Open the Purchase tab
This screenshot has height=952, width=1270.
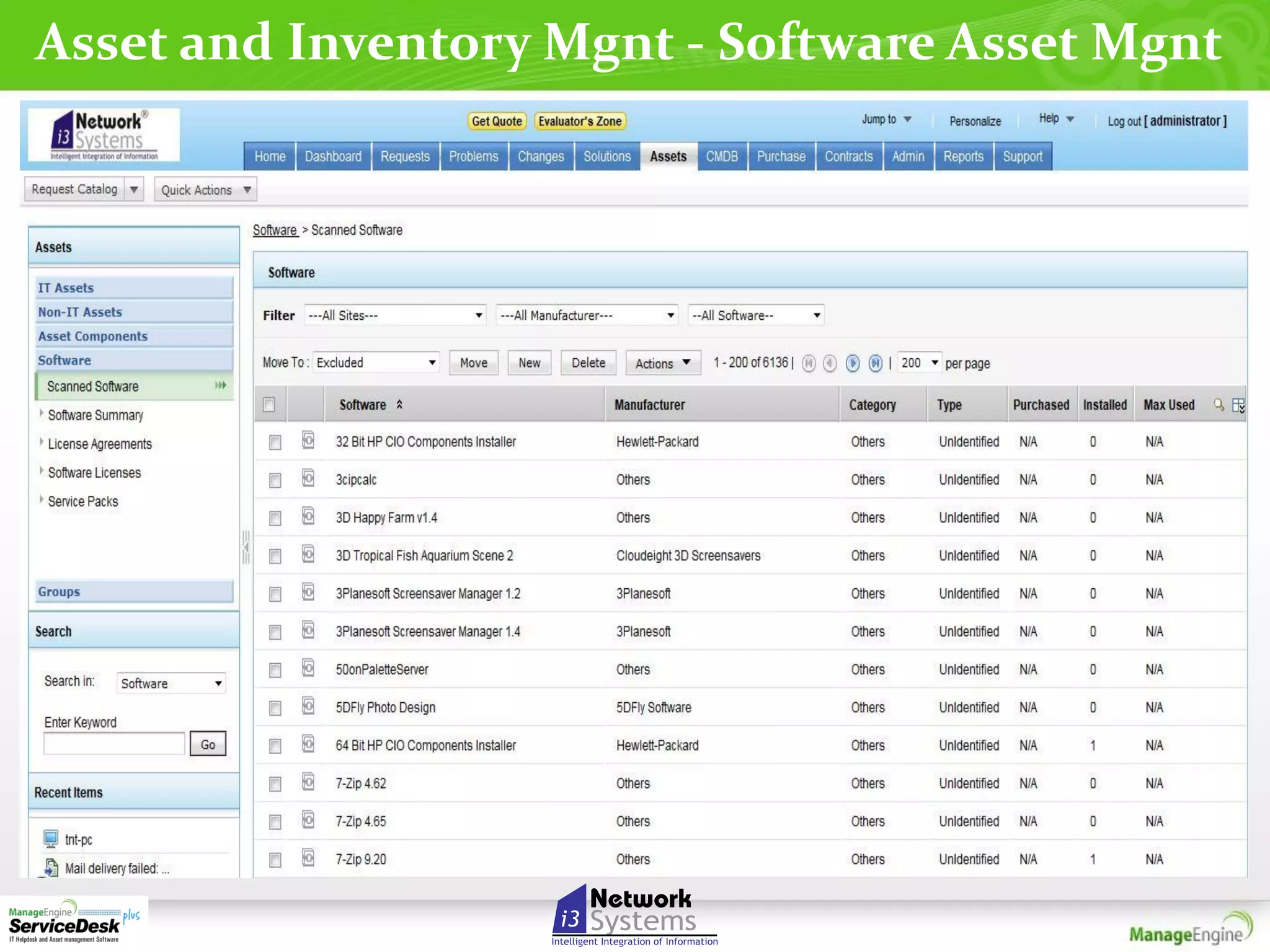pyautogui.click(x=781, y=156)
